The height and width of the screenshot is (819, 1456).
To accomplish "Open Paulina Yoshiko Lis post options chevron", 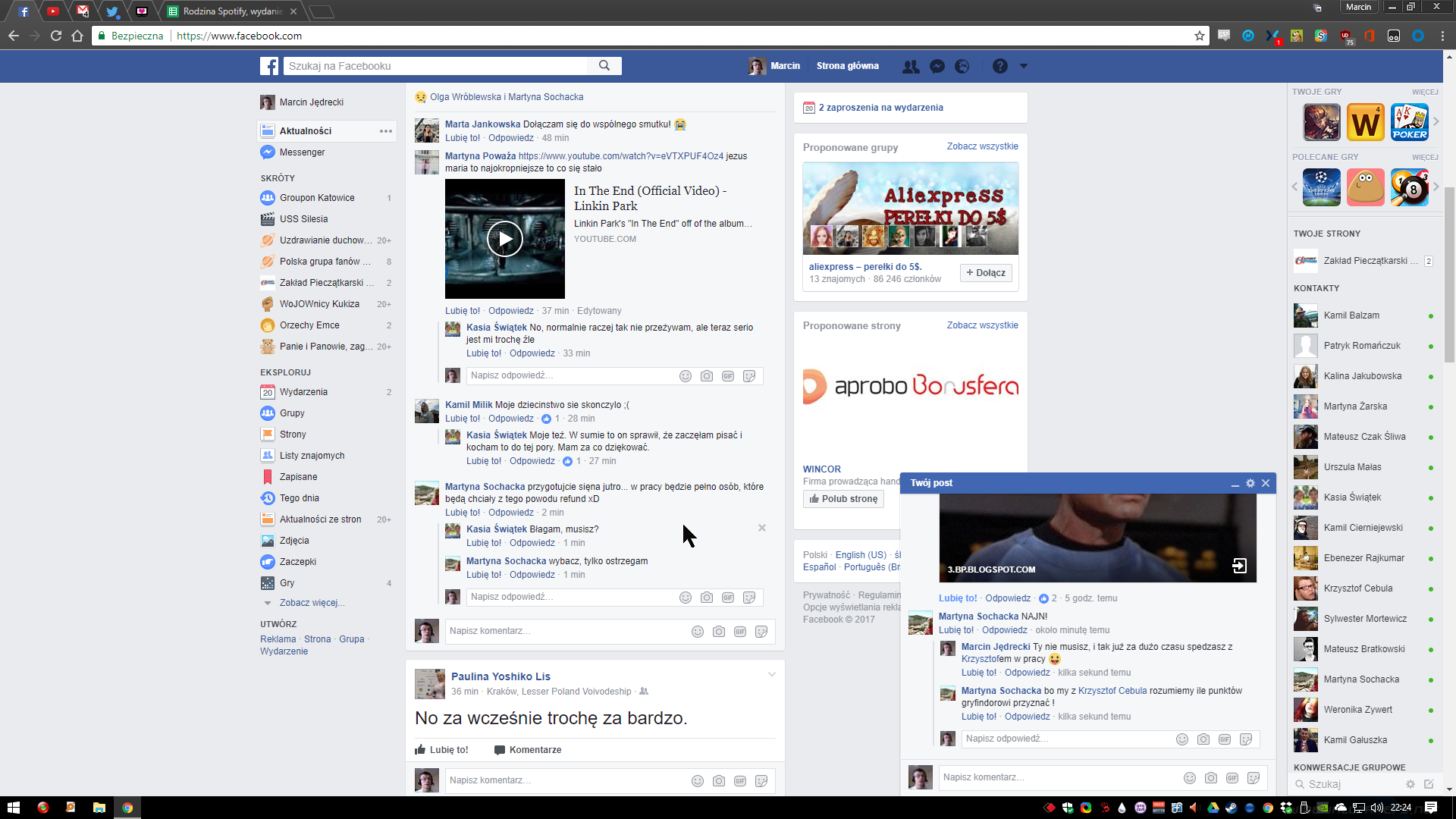I will (771, 674).
